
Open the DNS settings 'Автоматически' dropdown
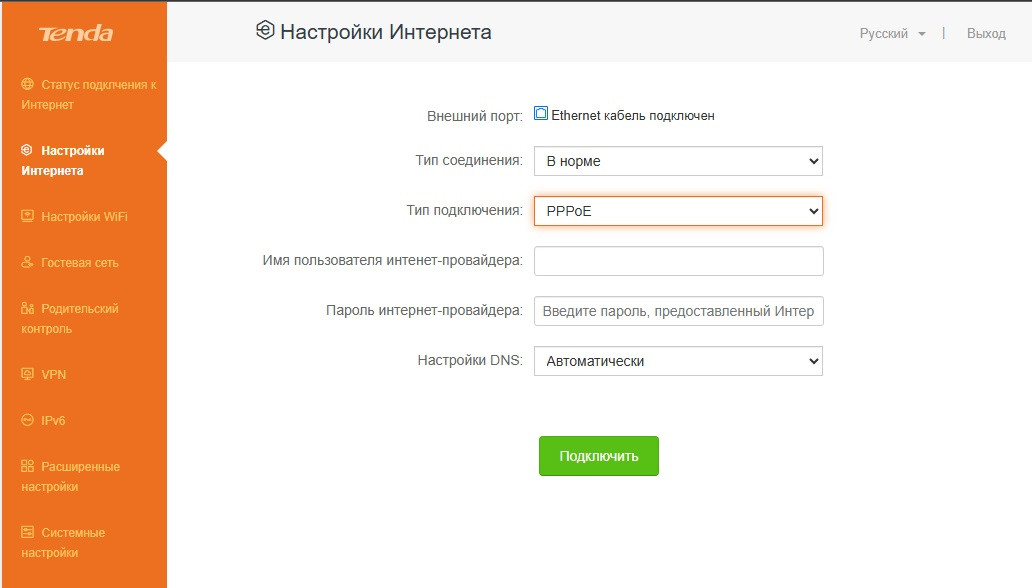tap(678, 361)
